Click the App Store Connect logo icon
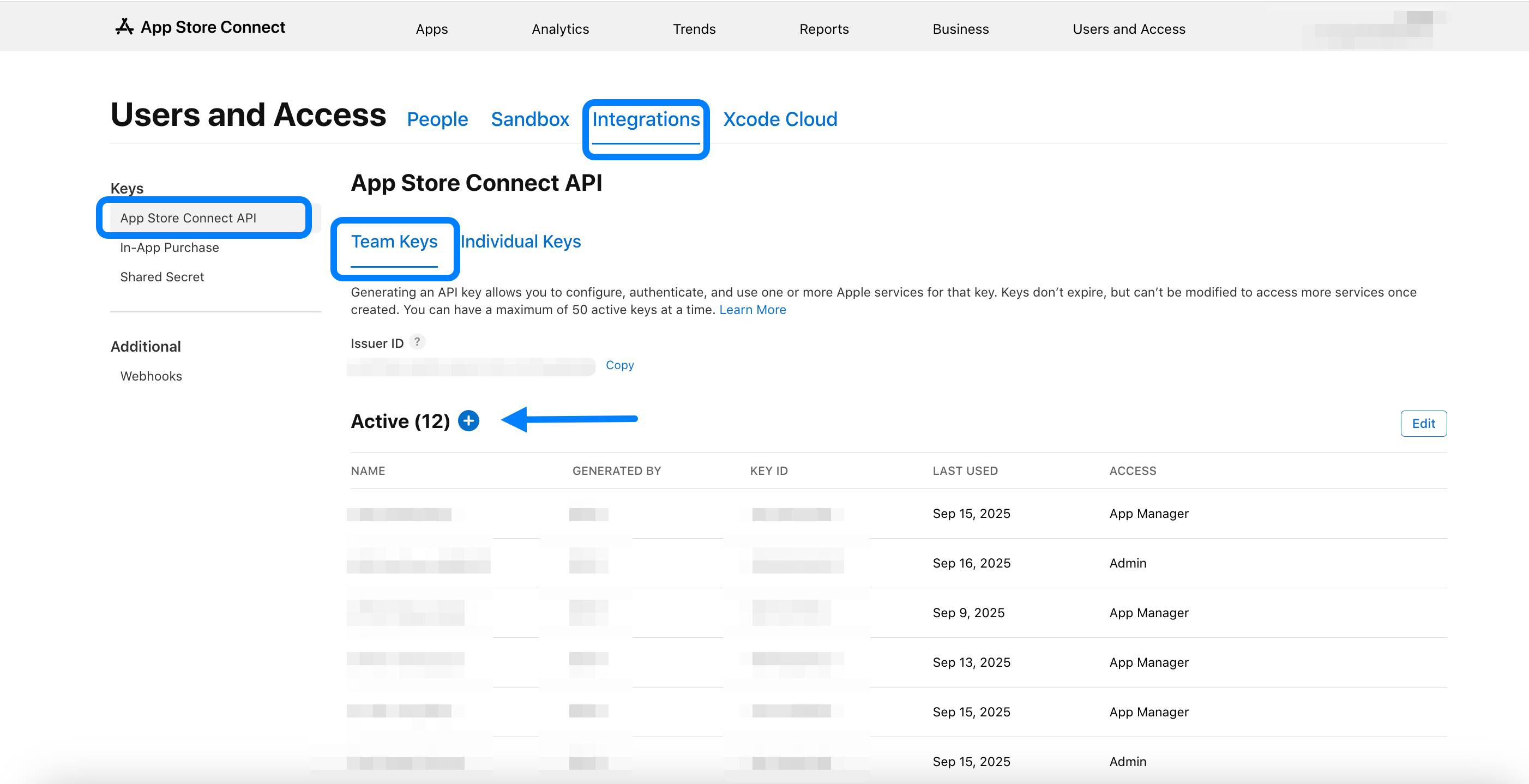This screenshot has height=784, width=1529. tap(124, 27)
